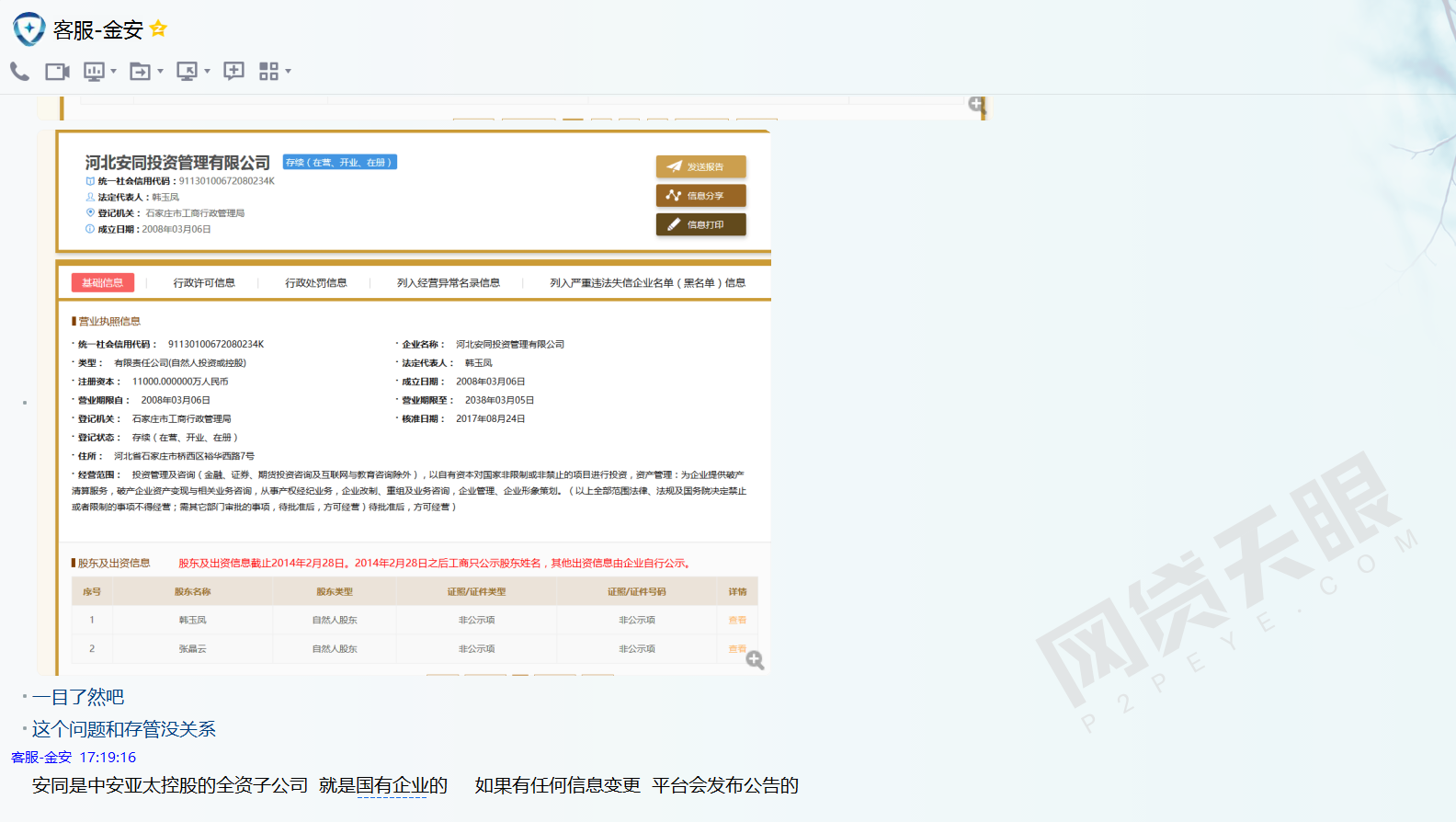
Task: Click the contact avatar shield icon
Action: (x=29, y=29)
